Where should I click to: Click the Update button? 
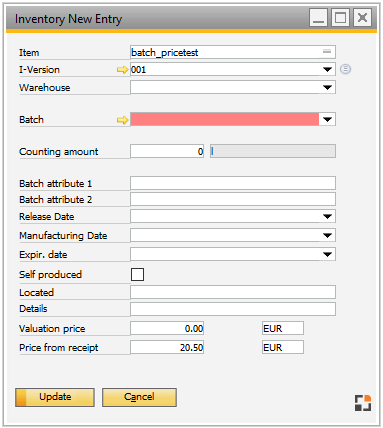pos(55,397)
